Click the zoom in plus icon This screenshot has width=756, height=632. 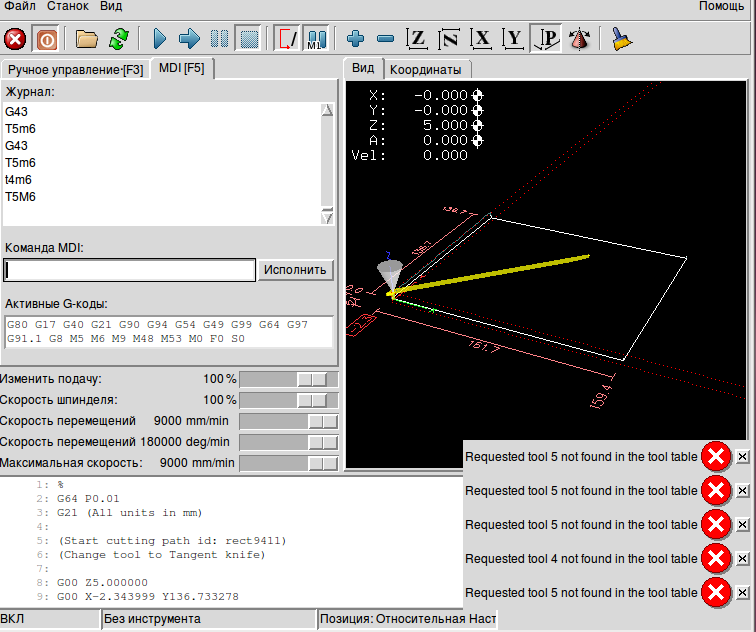(355, 39)
